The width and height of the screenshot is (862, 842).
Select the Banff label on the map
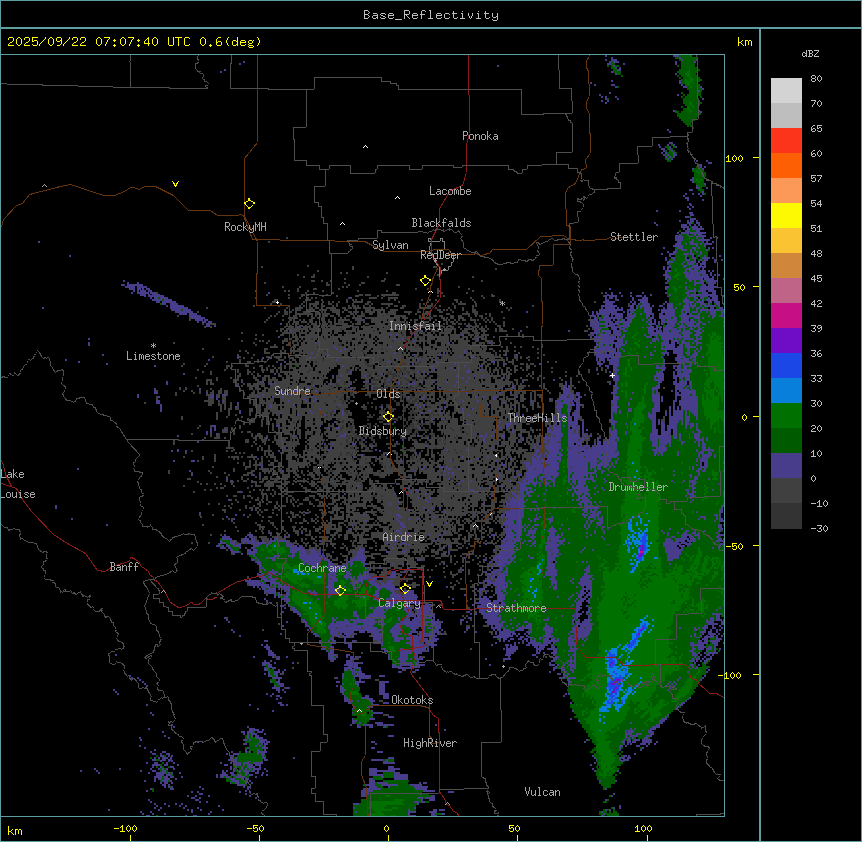pos(124,567)
